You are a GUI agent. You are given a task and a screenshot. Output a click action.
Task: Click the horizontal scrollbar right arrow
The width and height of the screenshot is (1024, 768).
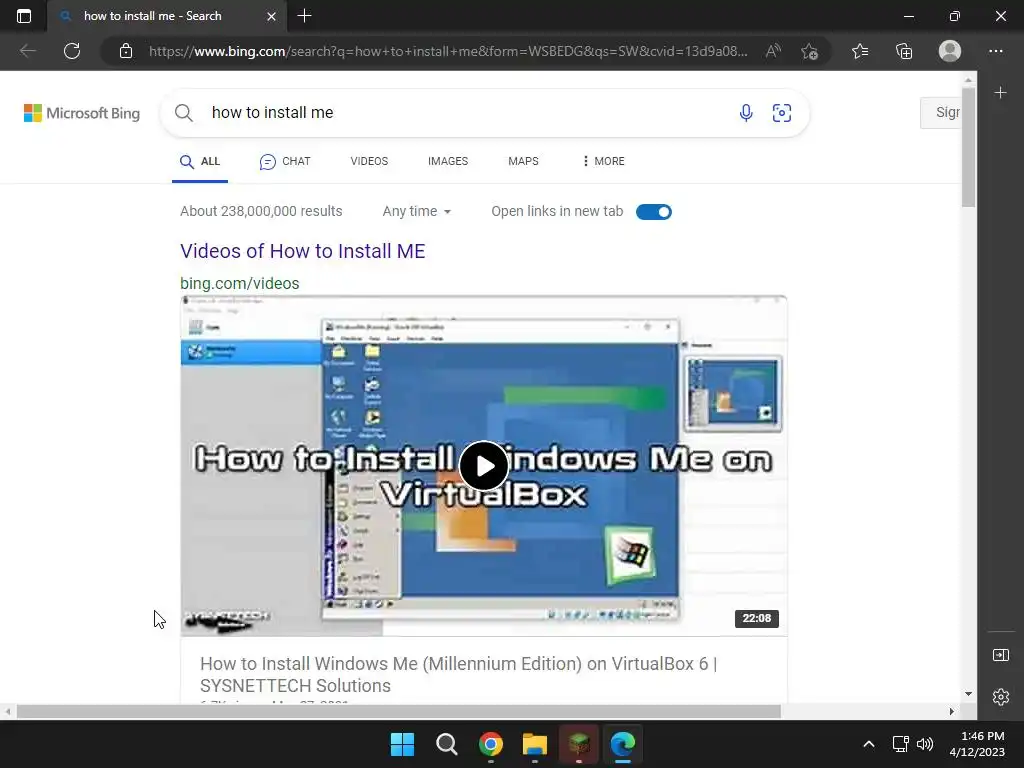pos(952,711)
